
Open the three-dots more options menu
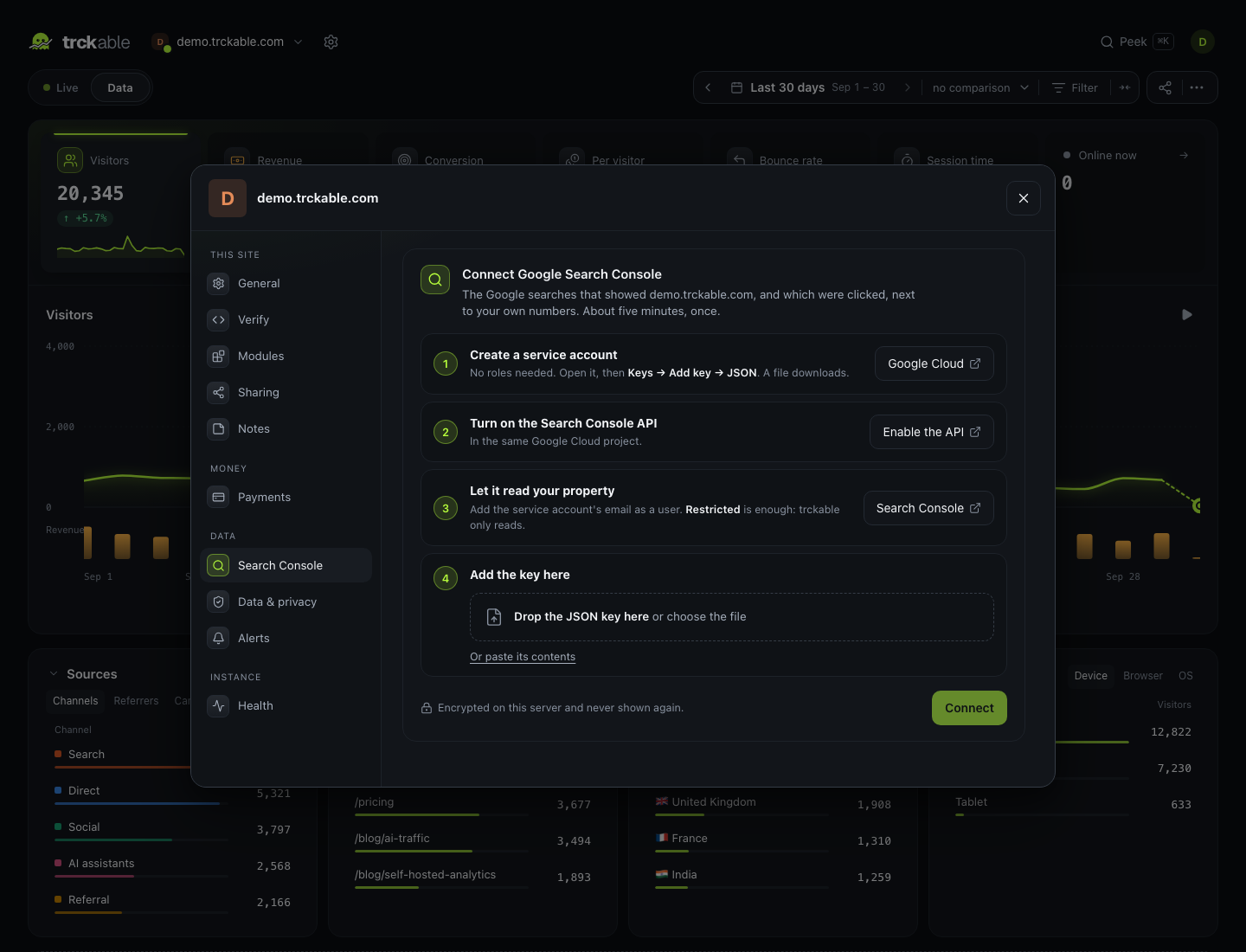click(x=1197, y=87)
